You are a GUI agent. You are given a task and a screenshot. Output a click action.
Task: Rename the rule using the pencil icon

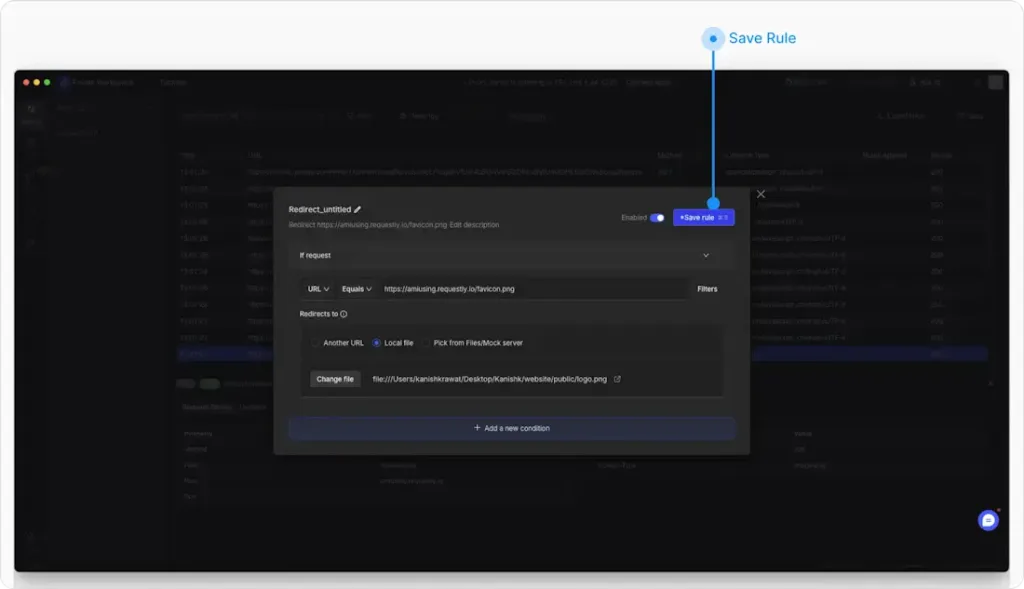pyautogui.click(x=357, y=211)
